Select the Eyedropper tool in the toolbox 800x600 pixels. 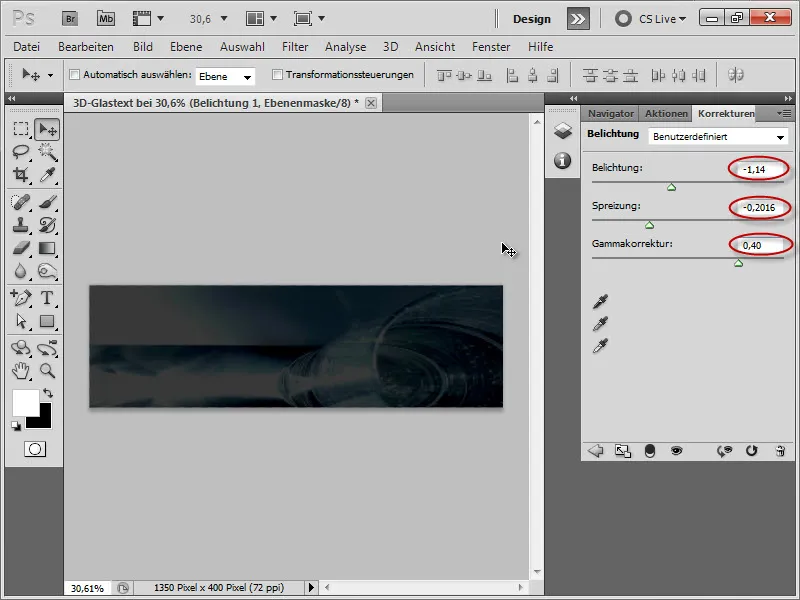pos(47,175)
